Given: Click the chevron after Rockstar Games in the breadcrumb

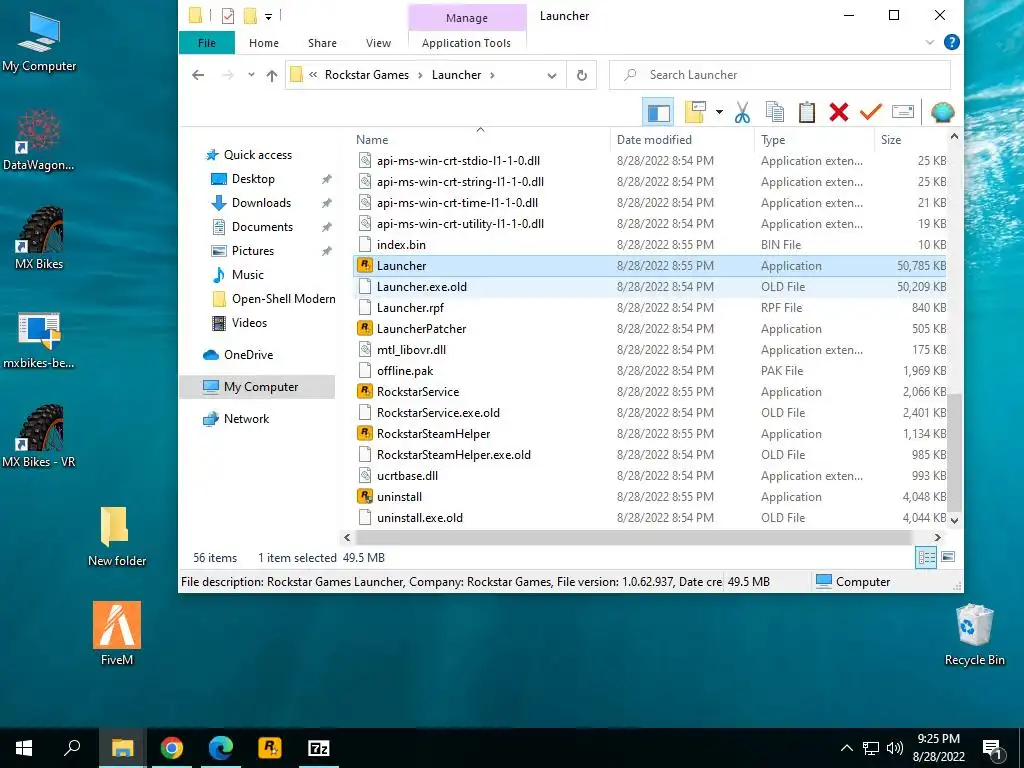Looking at the screenshot, I should [420, 75].
